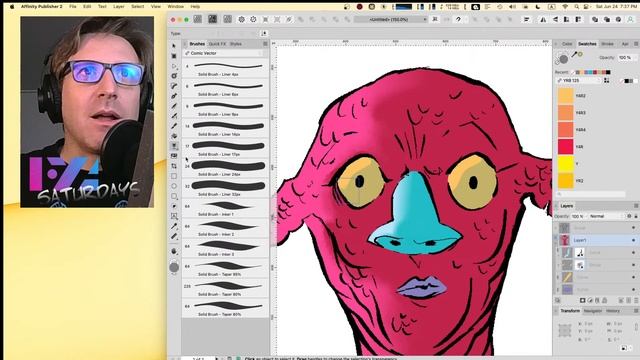This screenshot has height=360, width=640.
Task: Open the Layers panel options menu
Action: (636, 206)
